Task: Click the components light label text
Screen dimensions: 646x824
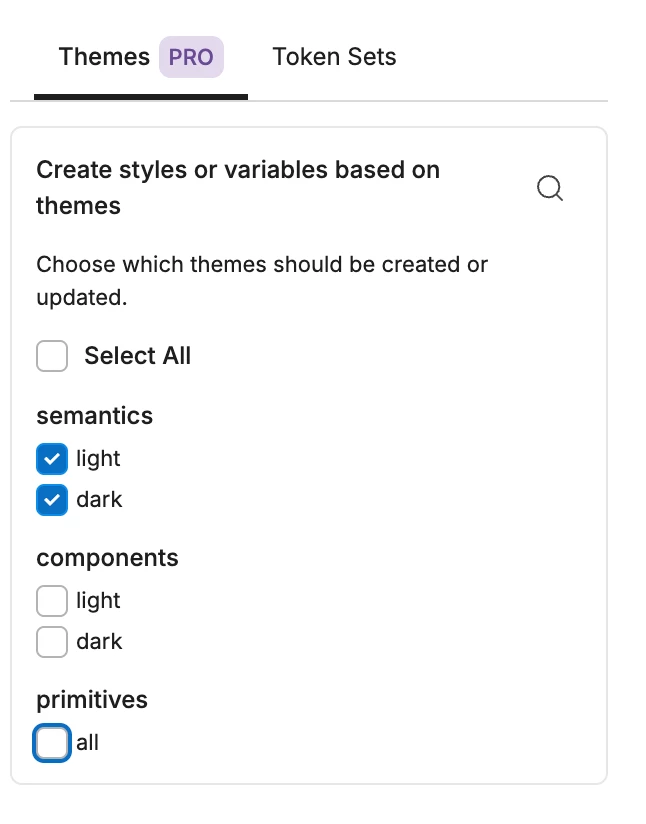Action: click(98, 601)
